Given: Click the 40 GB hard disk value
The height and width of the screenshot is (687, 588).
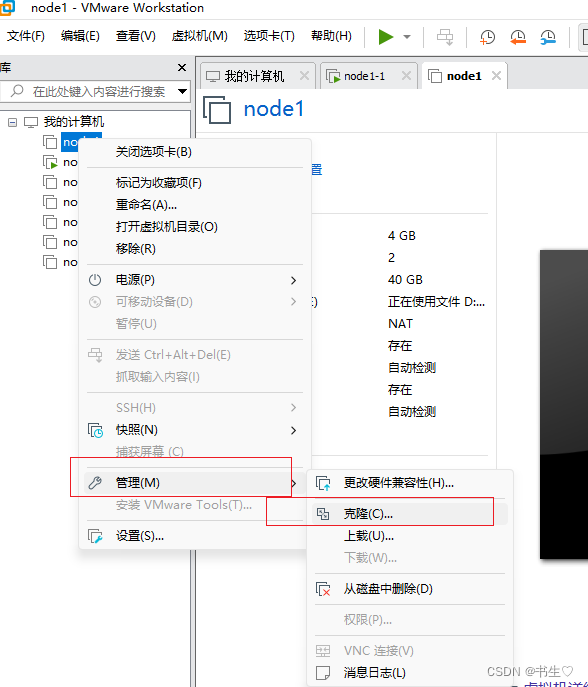Looking at the screenshot, I should [x=405, y=280].
